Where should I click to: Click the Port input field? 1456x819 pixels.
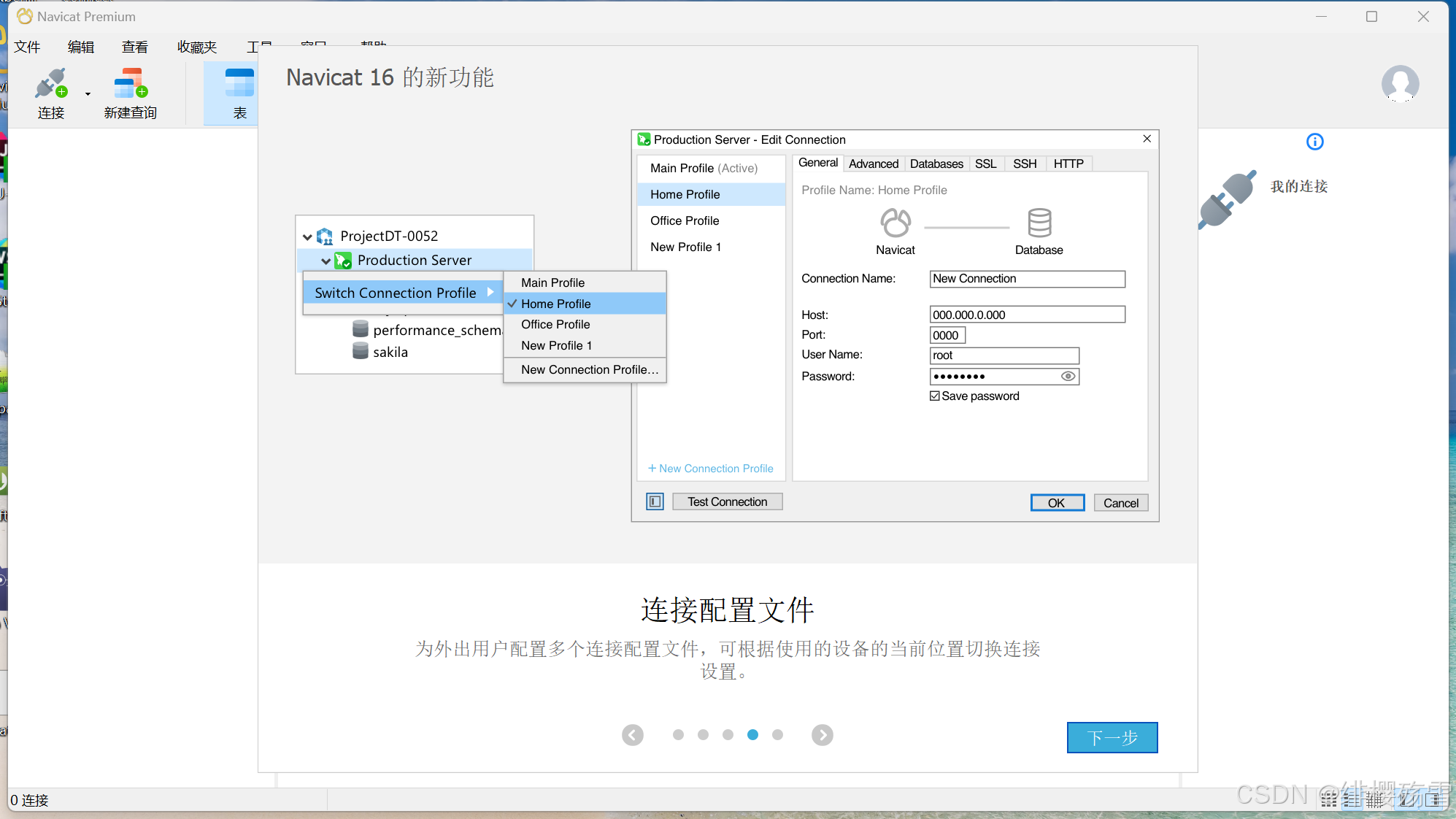(947, 335)
